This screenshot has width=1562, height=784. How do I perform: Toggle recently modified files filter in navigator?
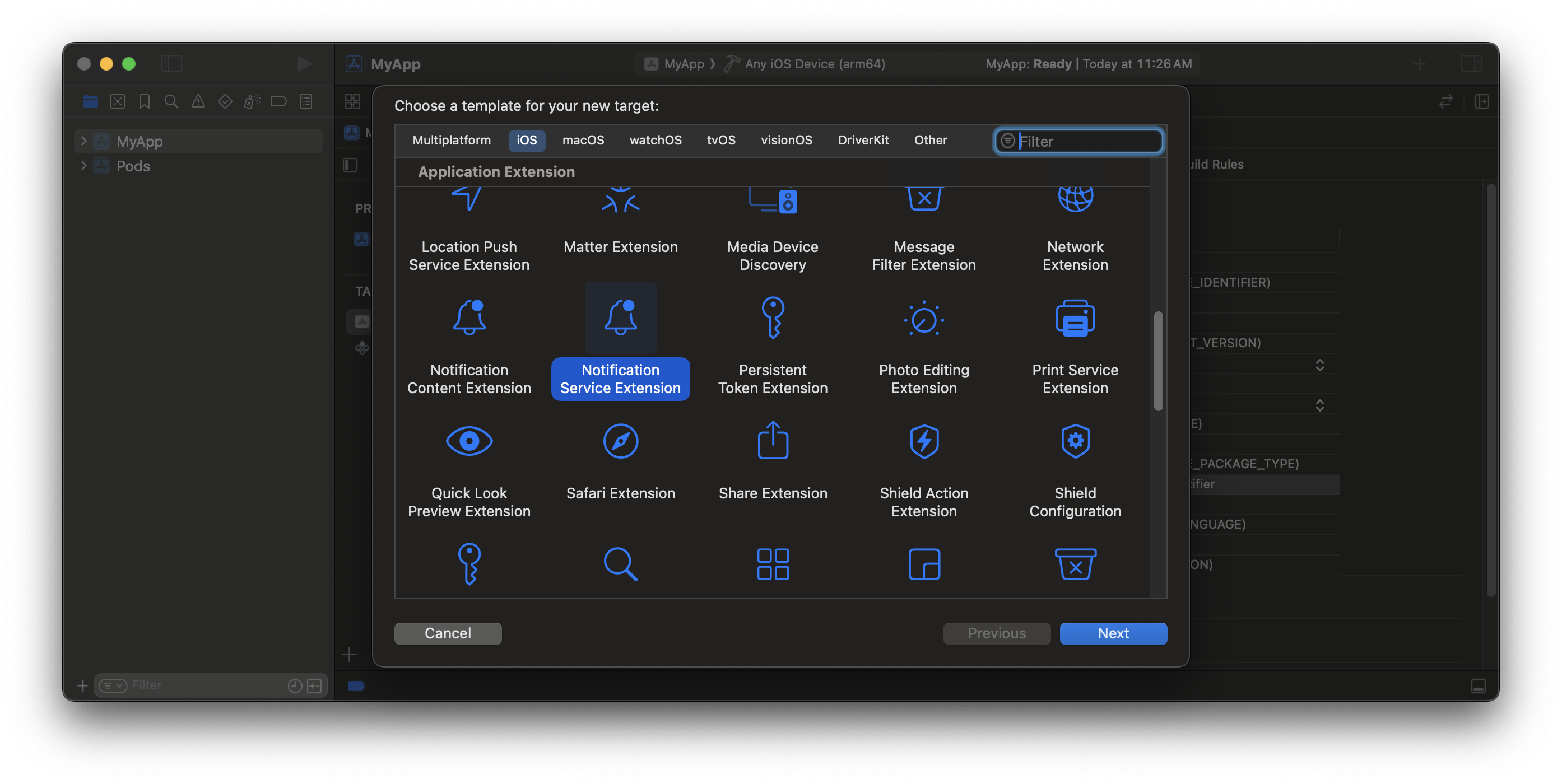295,685
